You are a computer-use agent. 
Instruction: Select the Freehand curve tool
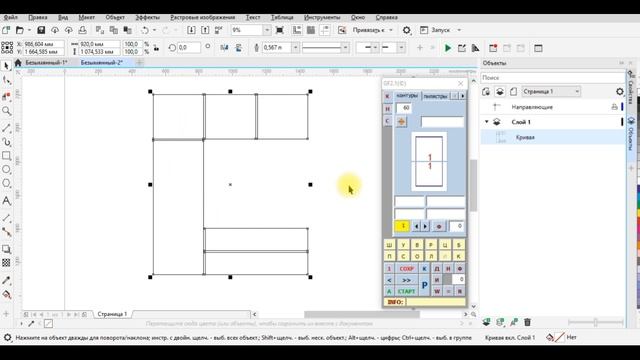pos(6,128)
